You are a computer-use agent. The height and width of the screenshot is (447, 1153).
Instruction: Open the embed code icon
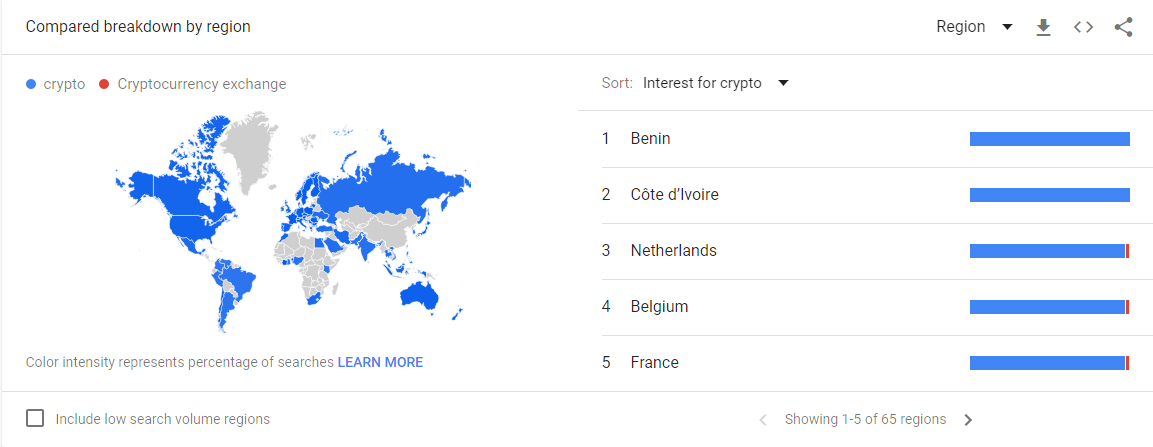(x=1083, y=27)
